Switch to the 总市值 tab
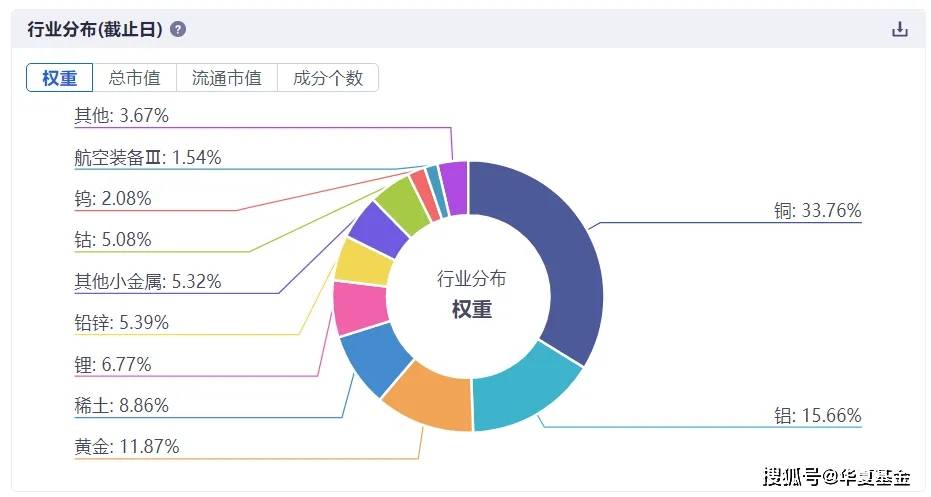The width and height of the screenshot is (931, 497). point(134,78)
